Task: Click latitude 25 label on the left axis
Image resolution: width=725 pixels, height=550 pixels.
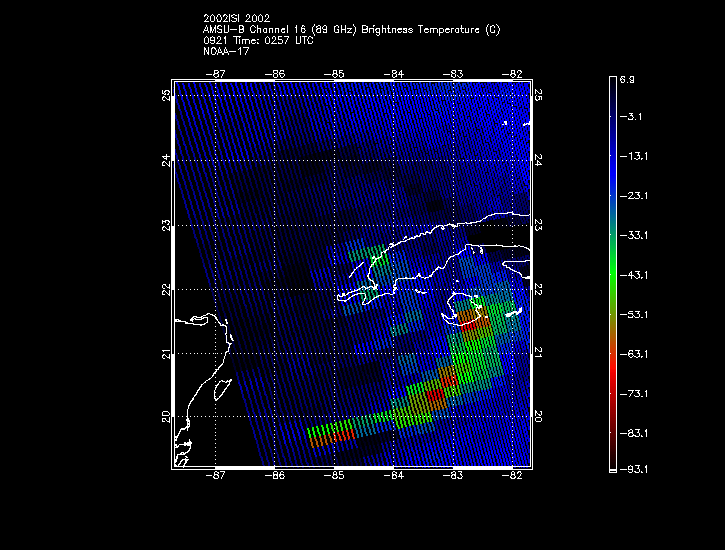Action: click(166, 96)
